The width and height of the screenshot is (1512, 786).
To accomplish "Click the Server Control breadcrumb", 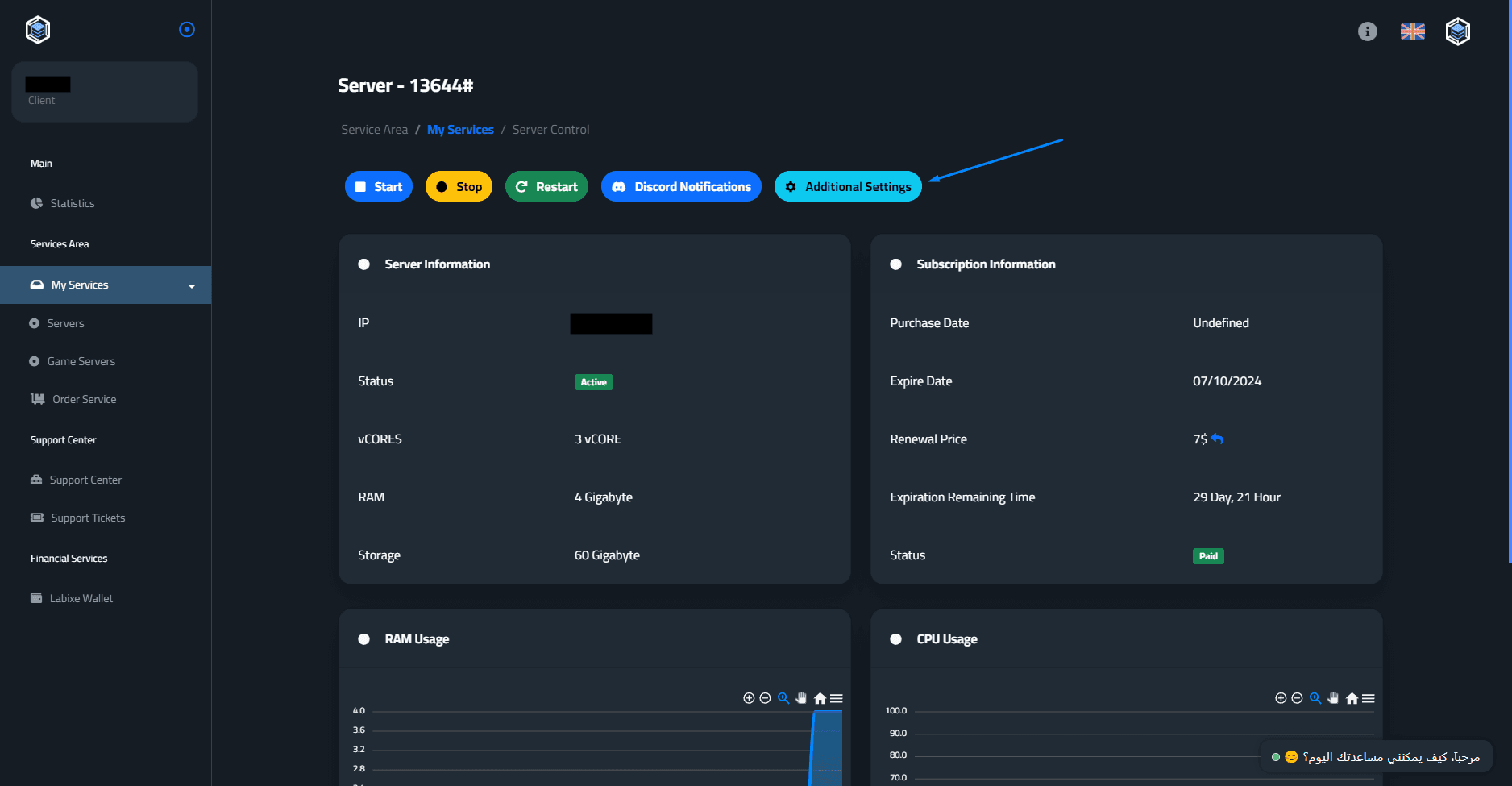I will (x=550, y=130).
